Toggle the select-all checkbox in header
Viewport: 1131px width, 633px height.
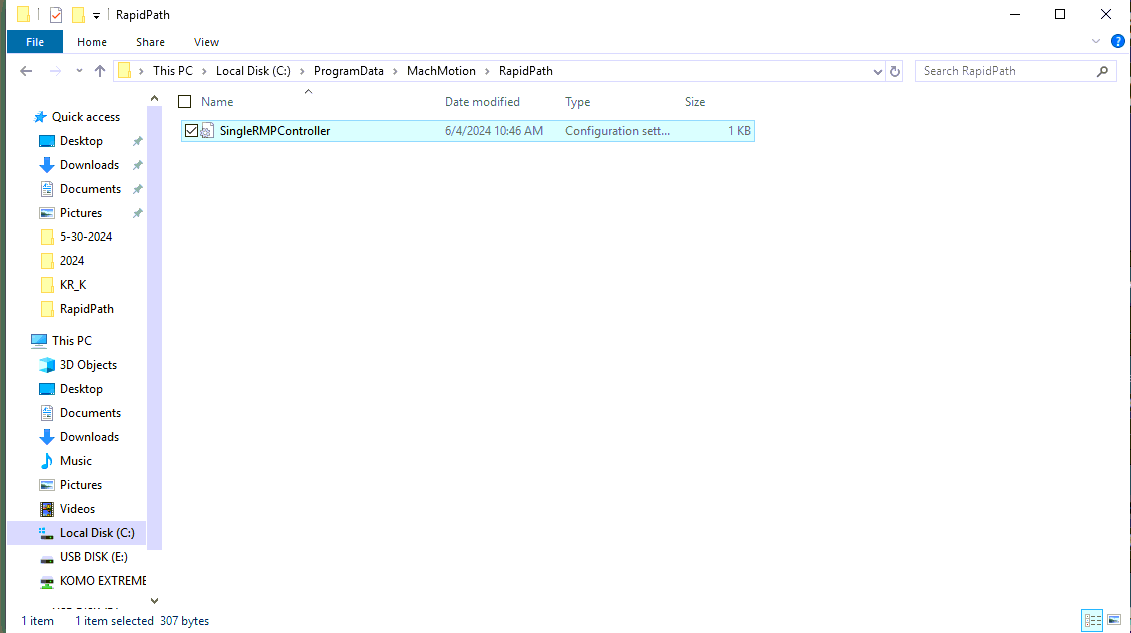pyautogui.click(x=184, y=102)
